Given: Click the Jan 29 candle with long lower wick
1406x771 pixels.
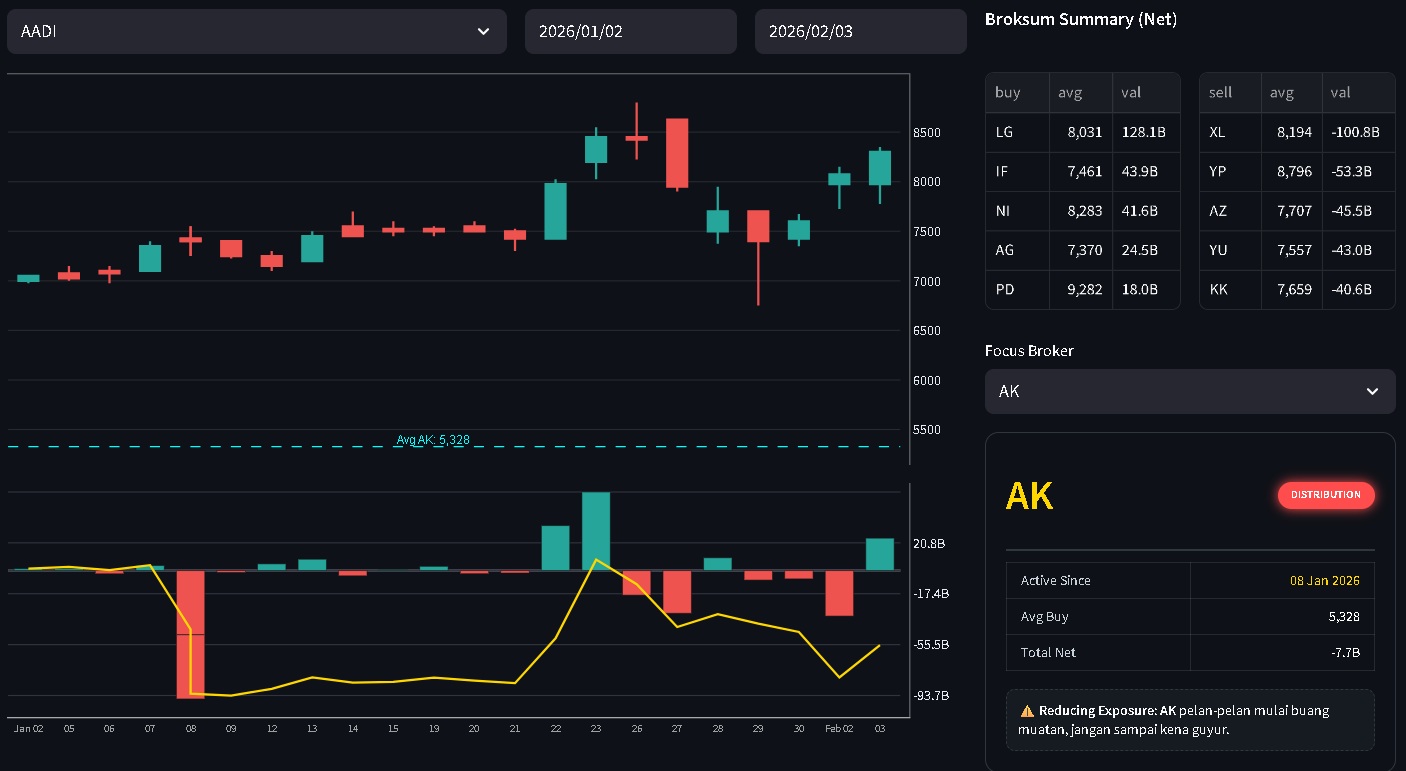Looking at the screenshot, I should click(x=758, y=226).
